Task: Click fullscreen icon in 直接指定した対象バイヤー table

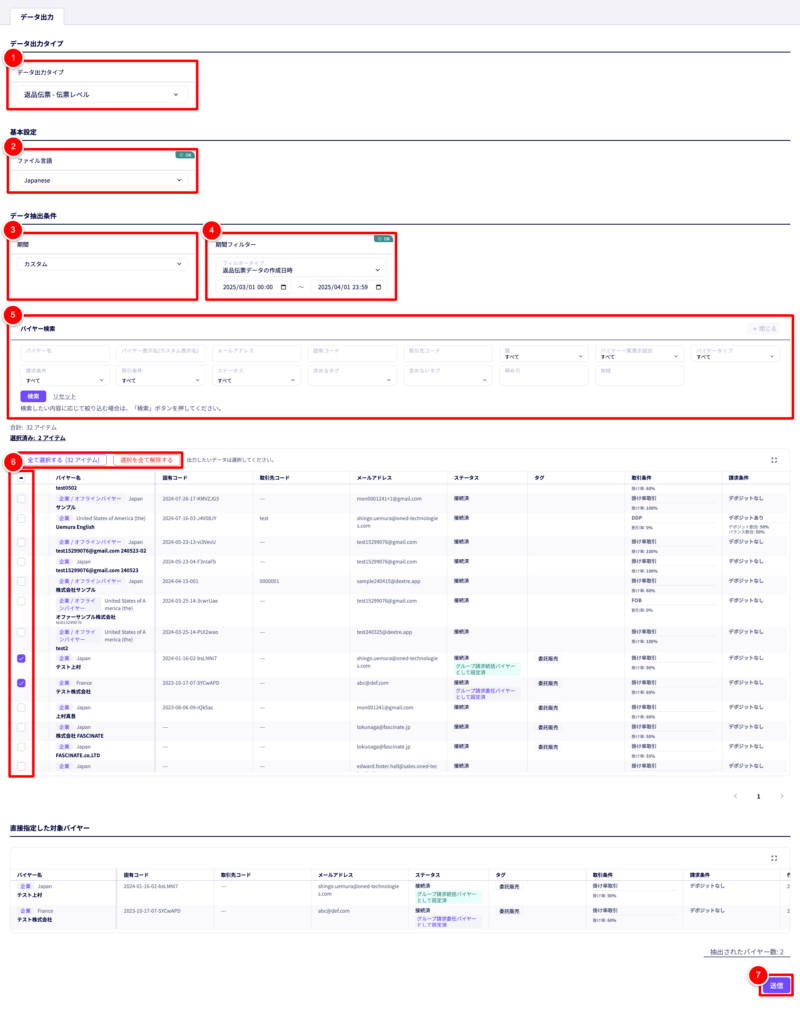Action: (774, 857)
